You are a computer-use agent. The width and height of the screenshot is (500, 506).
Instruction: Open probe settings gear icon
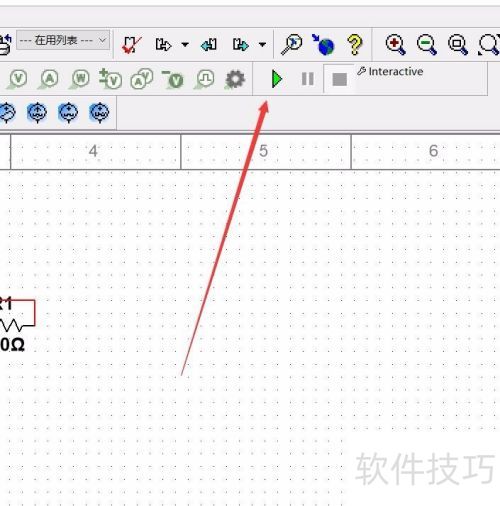click(235, 79)
